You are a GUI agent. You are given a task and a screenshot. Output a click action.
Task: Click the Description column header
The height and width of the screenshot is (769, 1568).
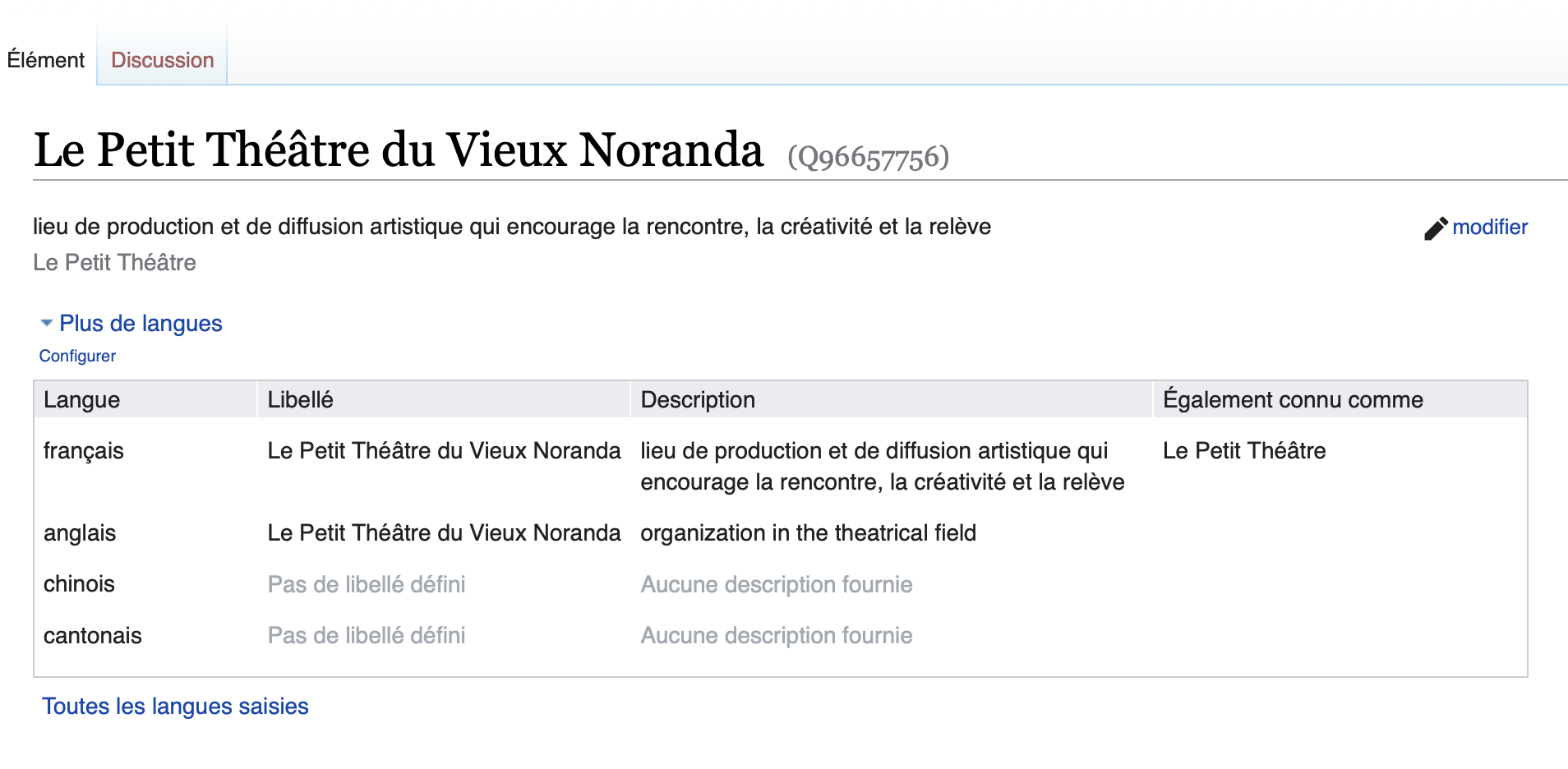(x=697, y=399)
